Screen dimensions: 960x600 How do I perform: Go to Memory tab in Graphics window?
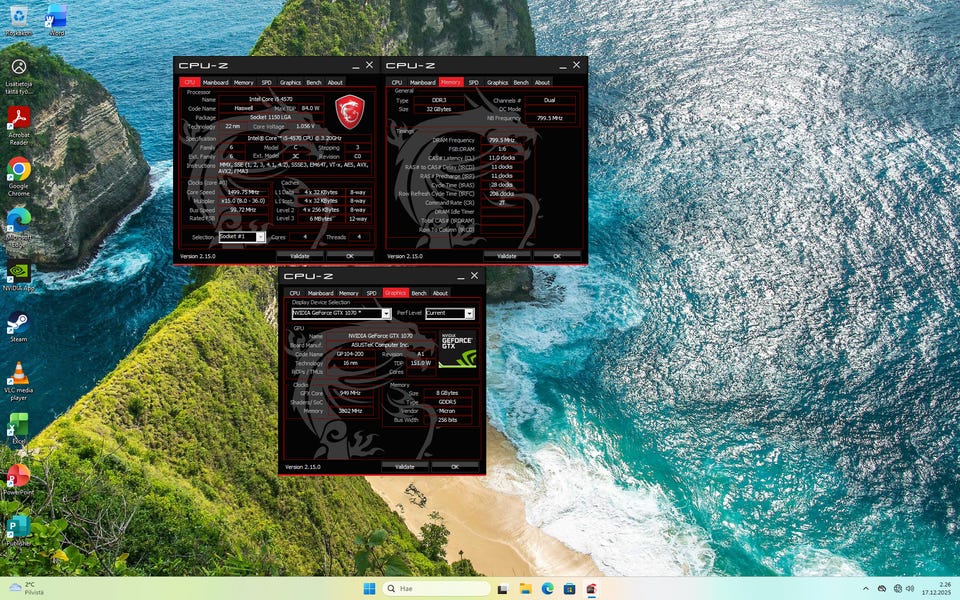point(348,293)
